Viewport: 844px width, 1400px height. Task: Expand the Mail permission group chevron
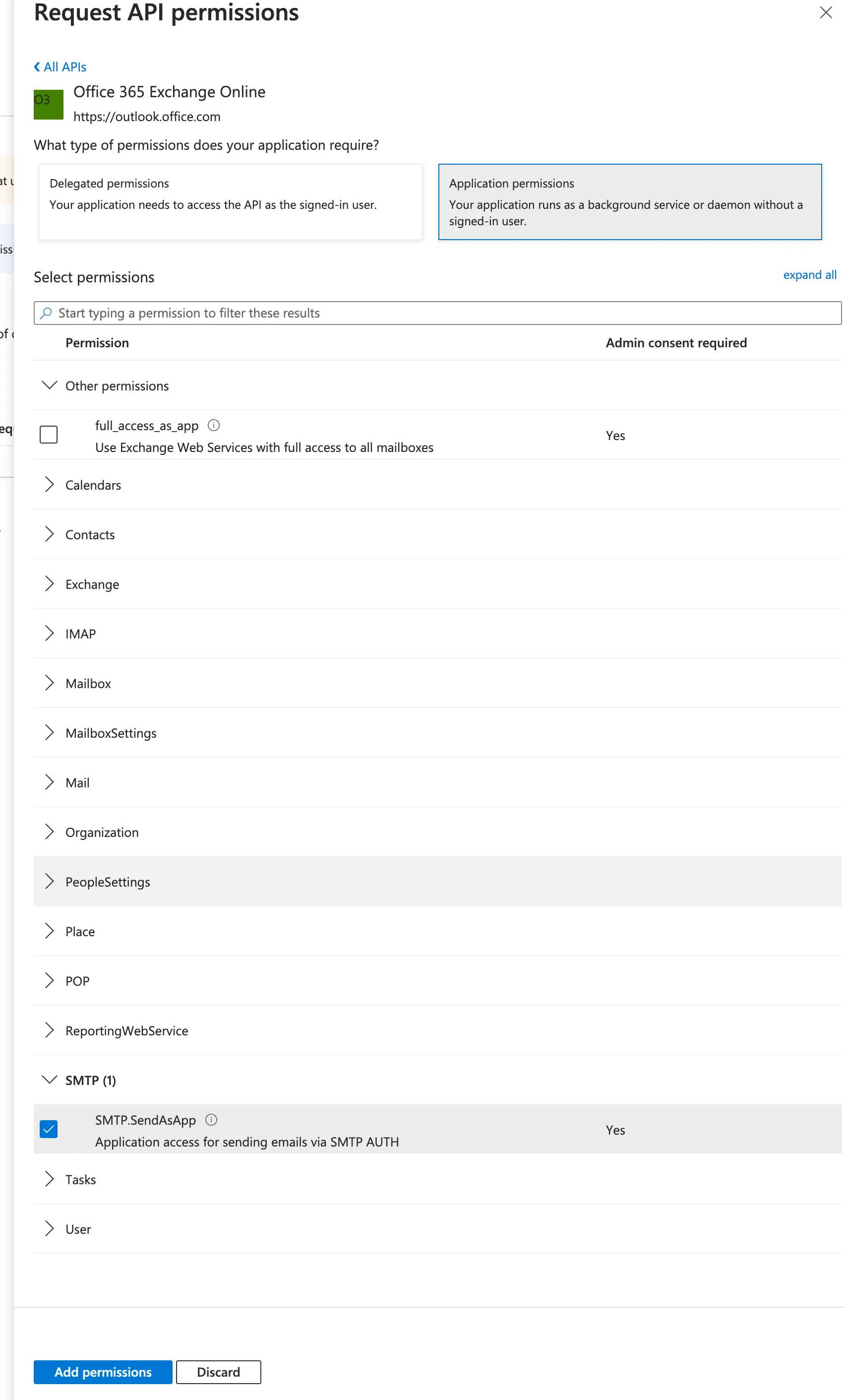[x=50, y=782]
